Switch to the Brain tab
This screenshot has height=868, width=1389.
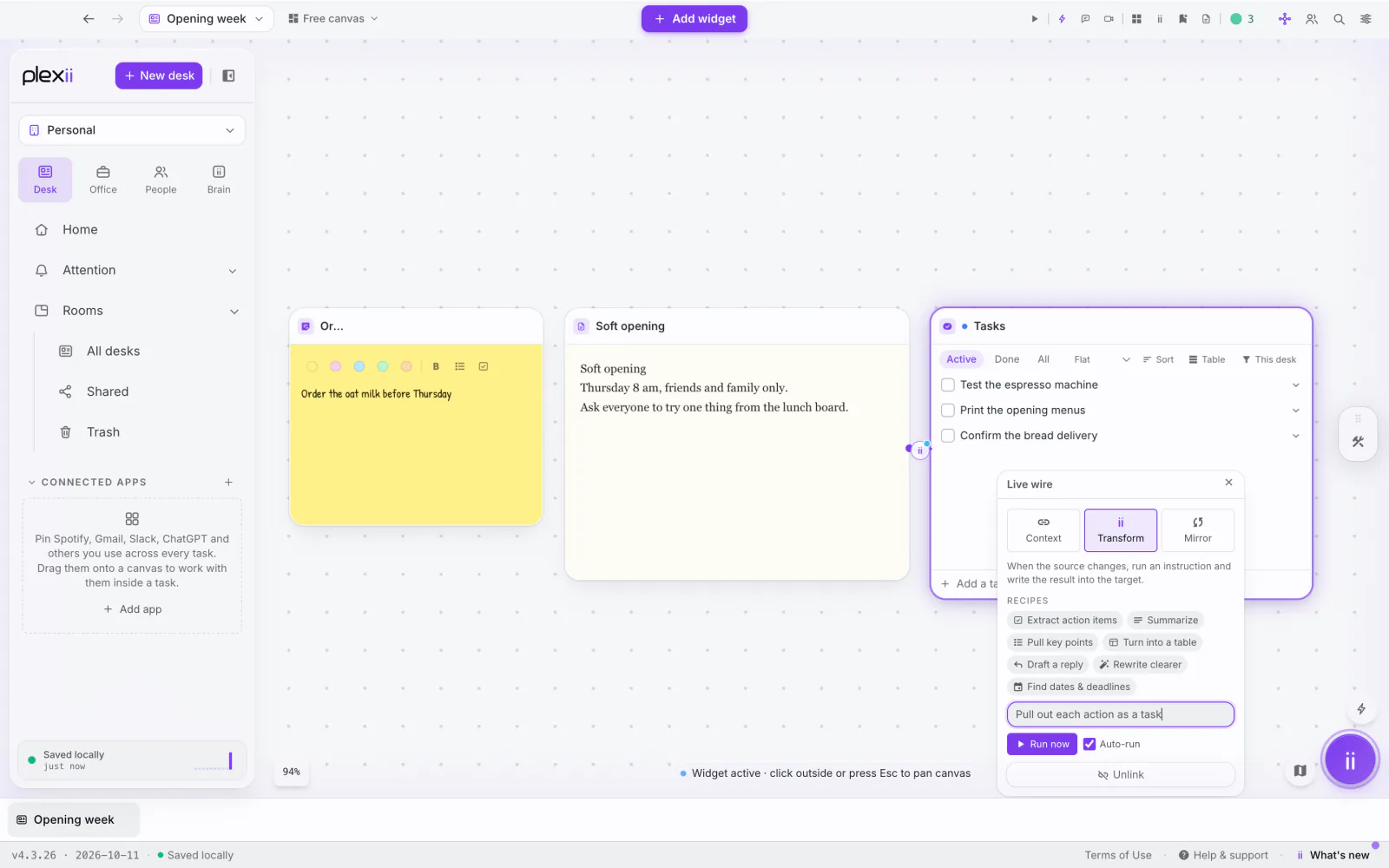click(219, 180)
